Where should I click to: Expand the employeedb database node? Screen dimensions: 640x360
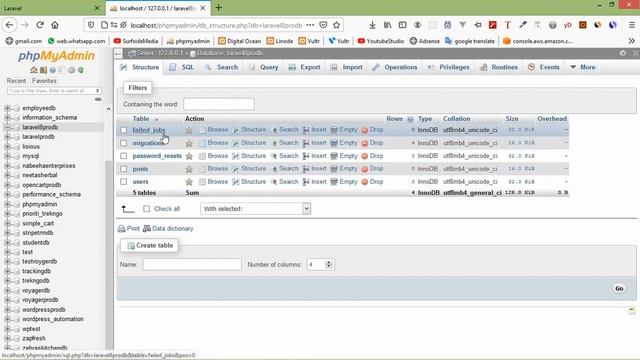point(7,108)
